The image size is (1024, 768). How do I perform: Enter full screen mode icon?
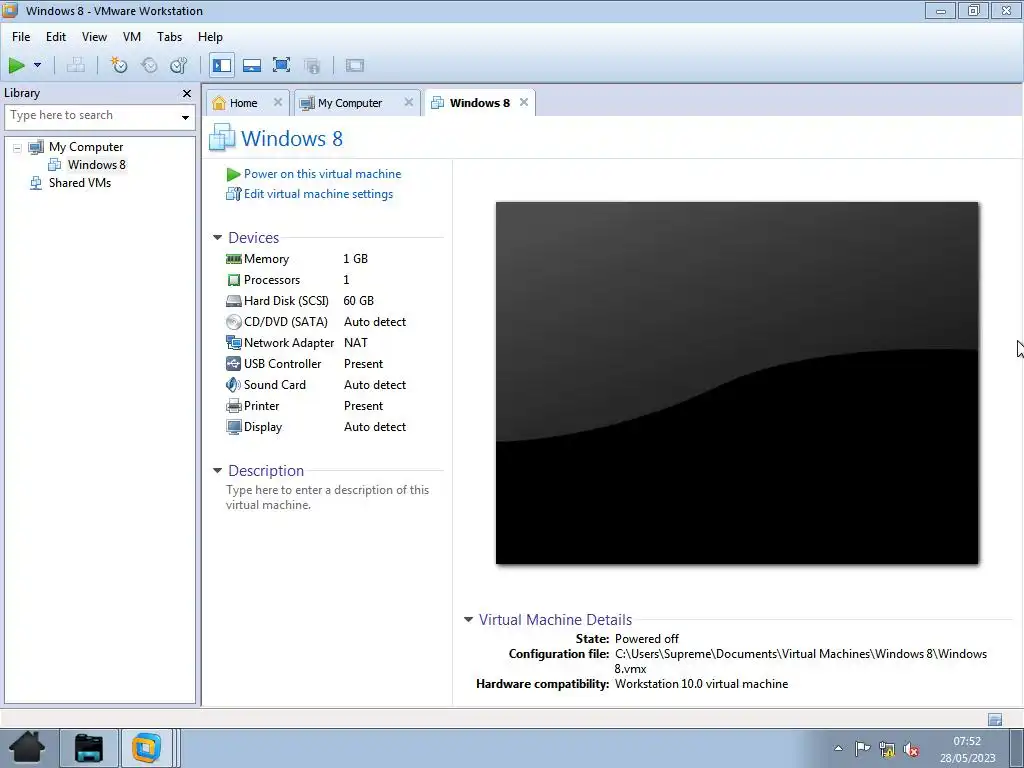click(281, 65)
